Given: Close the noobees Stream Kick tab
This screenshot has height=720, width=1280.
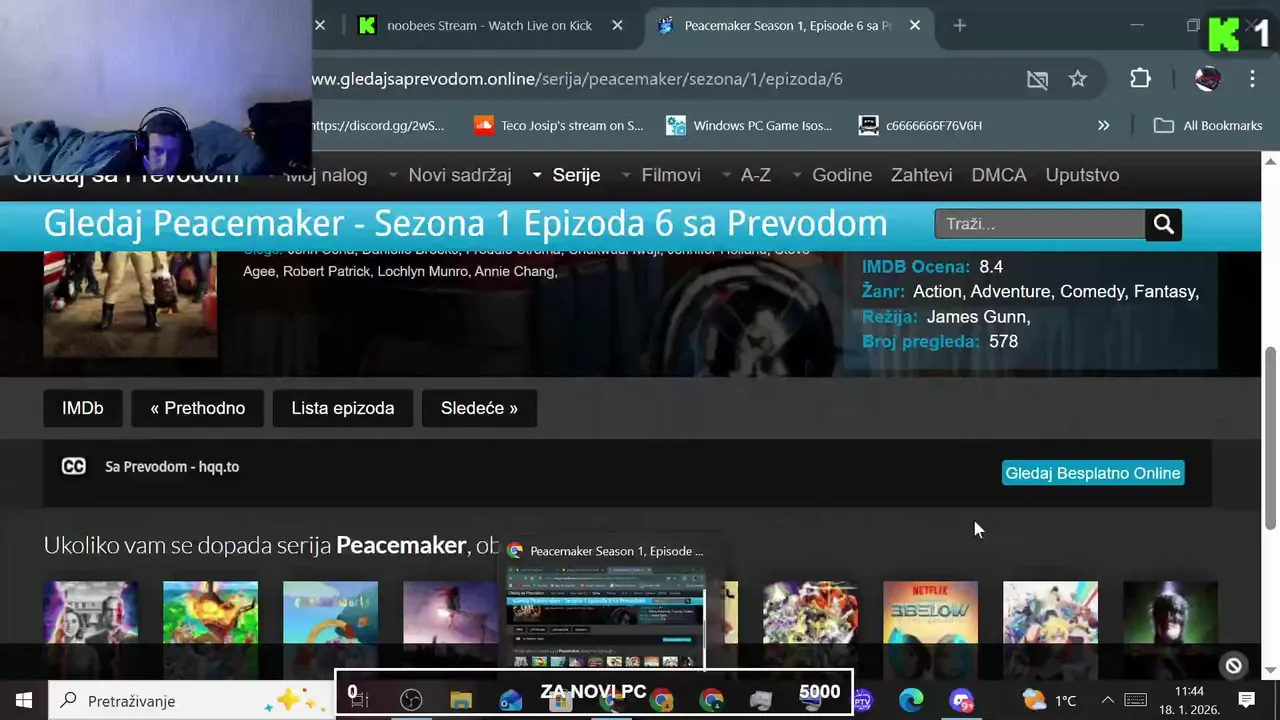Looking at the screenshot, I should [617, 25].
